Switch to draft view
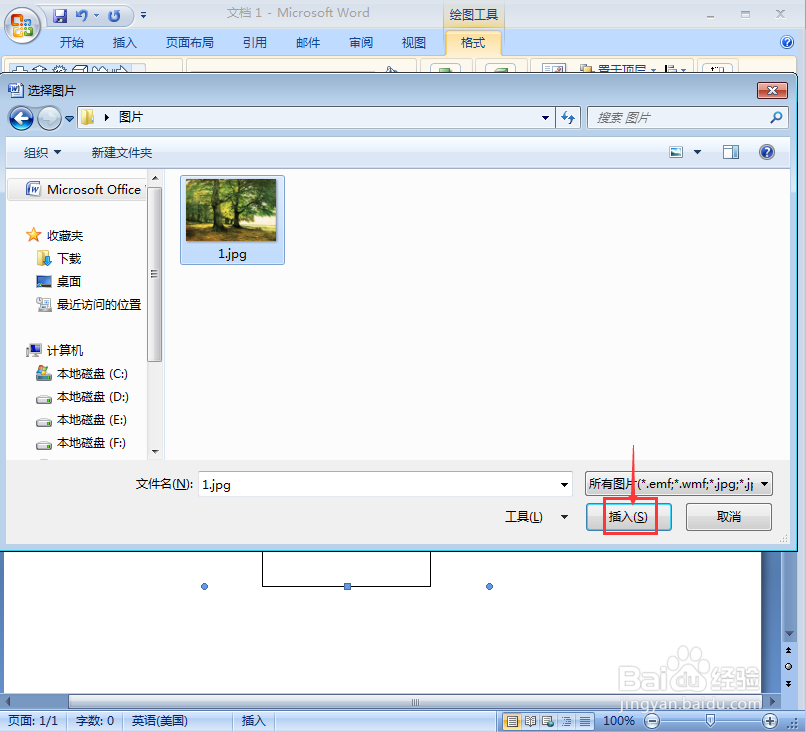 pyautogui.click(x=584, y=721)
